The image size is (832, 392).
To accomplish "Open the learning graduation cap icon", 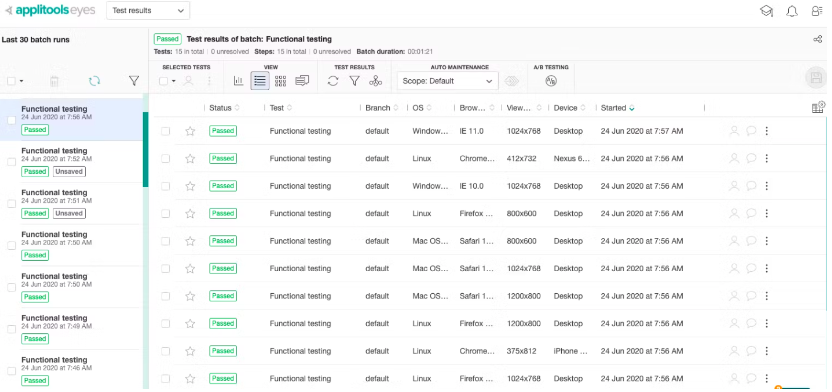I will pyautogui.click(x=766, y=11).
